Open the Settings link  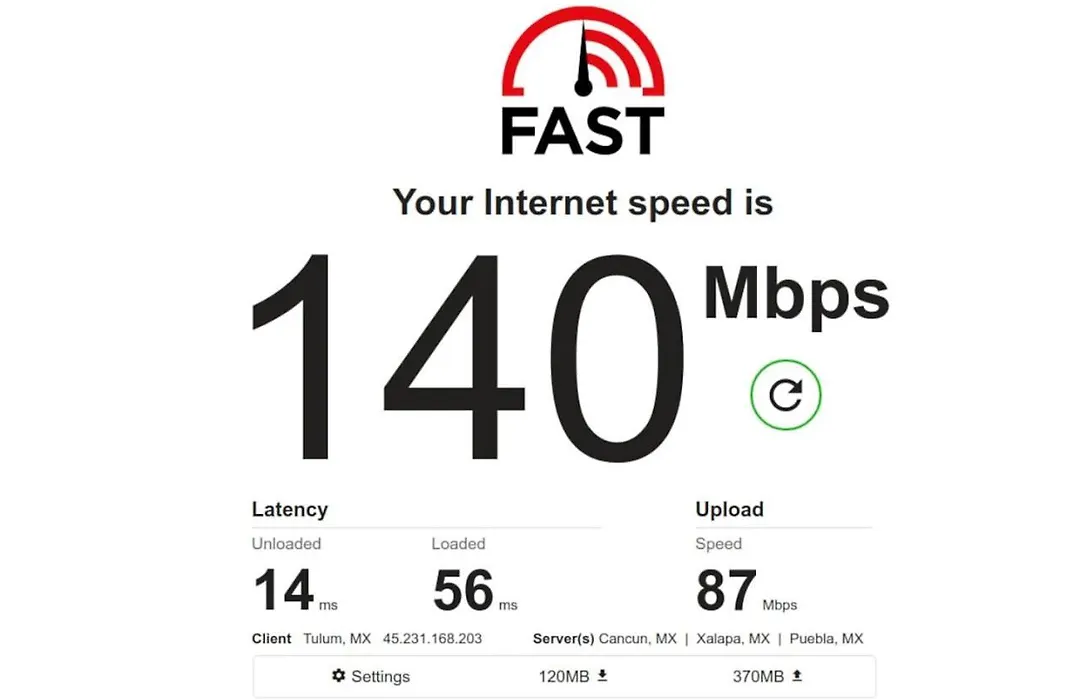click(x=371, y=676)
